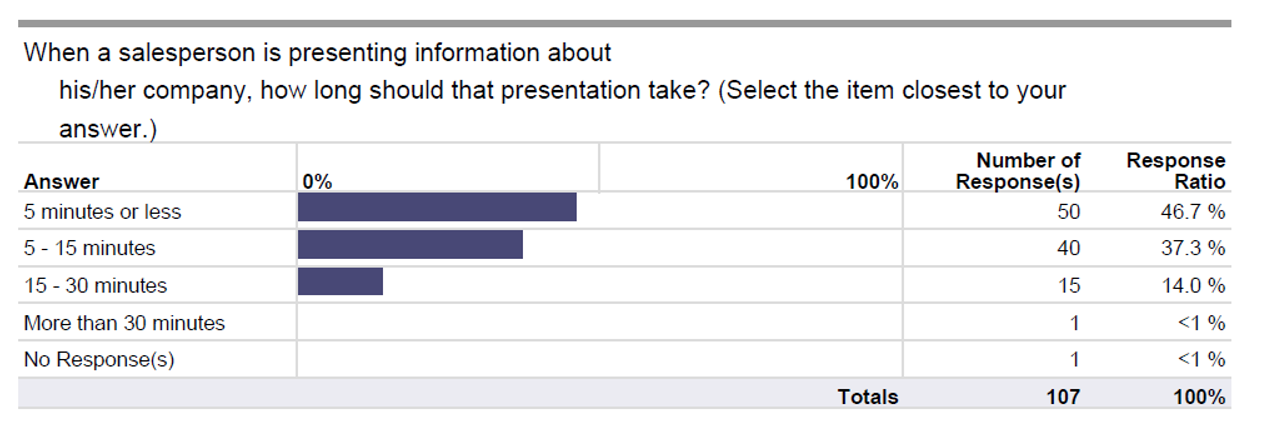Select the '5 - 15 minutes' bar
The image size is (1284, 440).
point(410,245)
